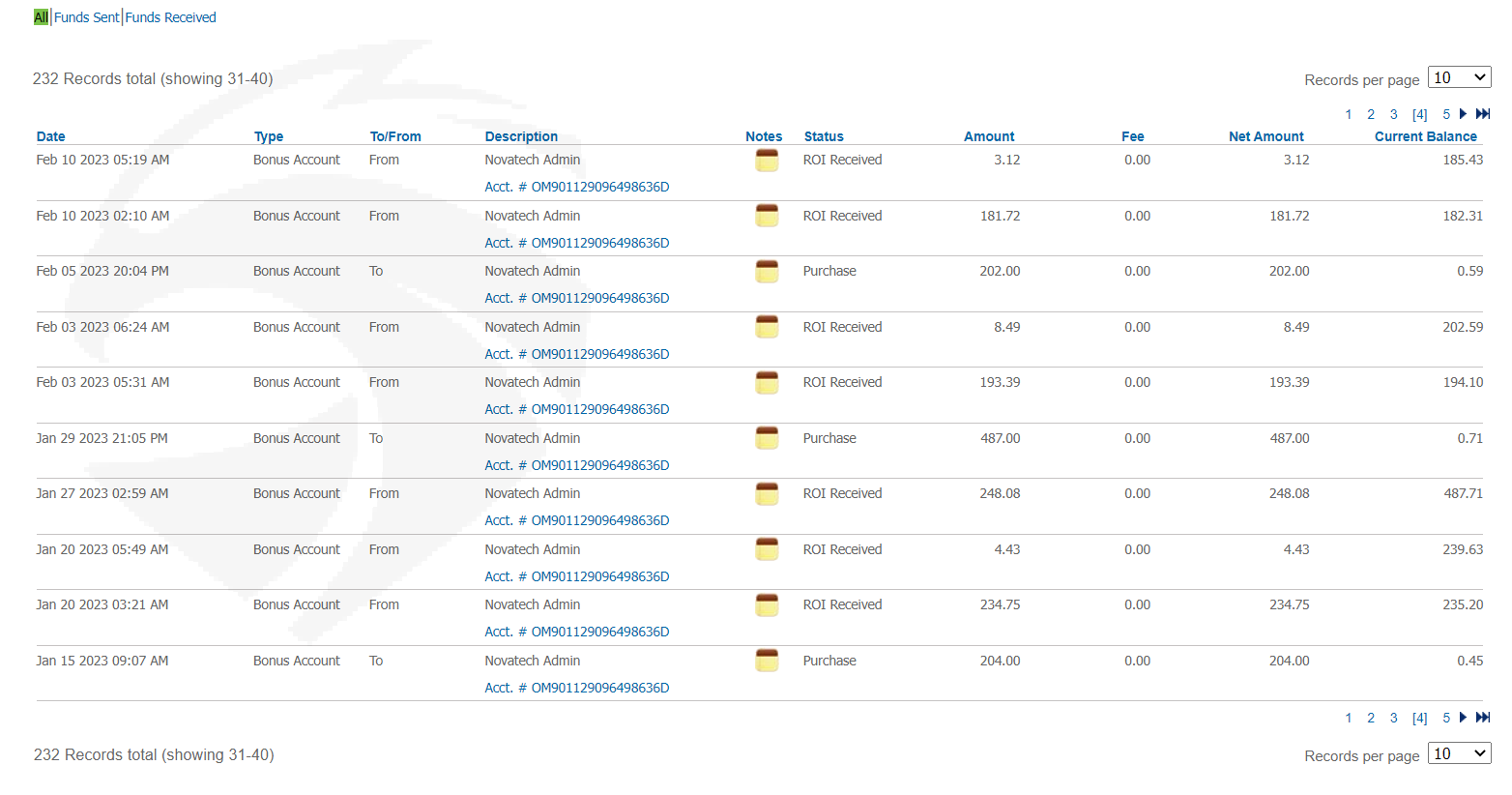The width and height of the screenshot is (1512, 795).
Task: Open notes icon for Jan 20 05:49 AM row
Action: point(767,550)
